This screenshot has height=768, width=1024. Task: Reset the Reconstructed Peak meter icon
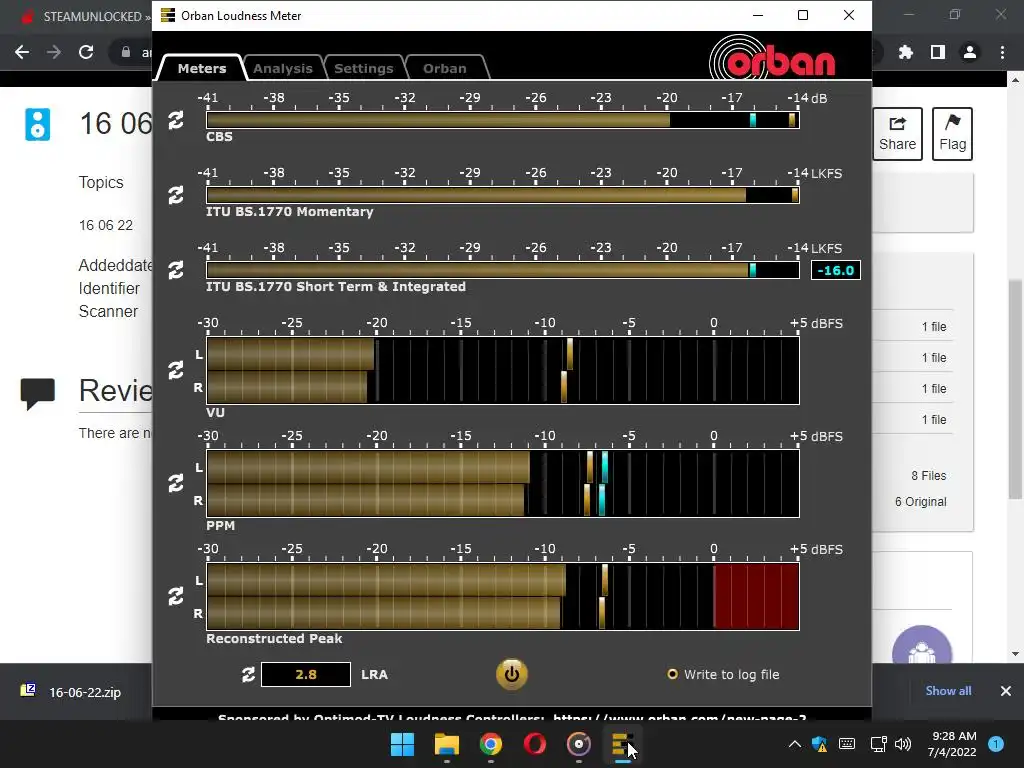coord(176,596)
